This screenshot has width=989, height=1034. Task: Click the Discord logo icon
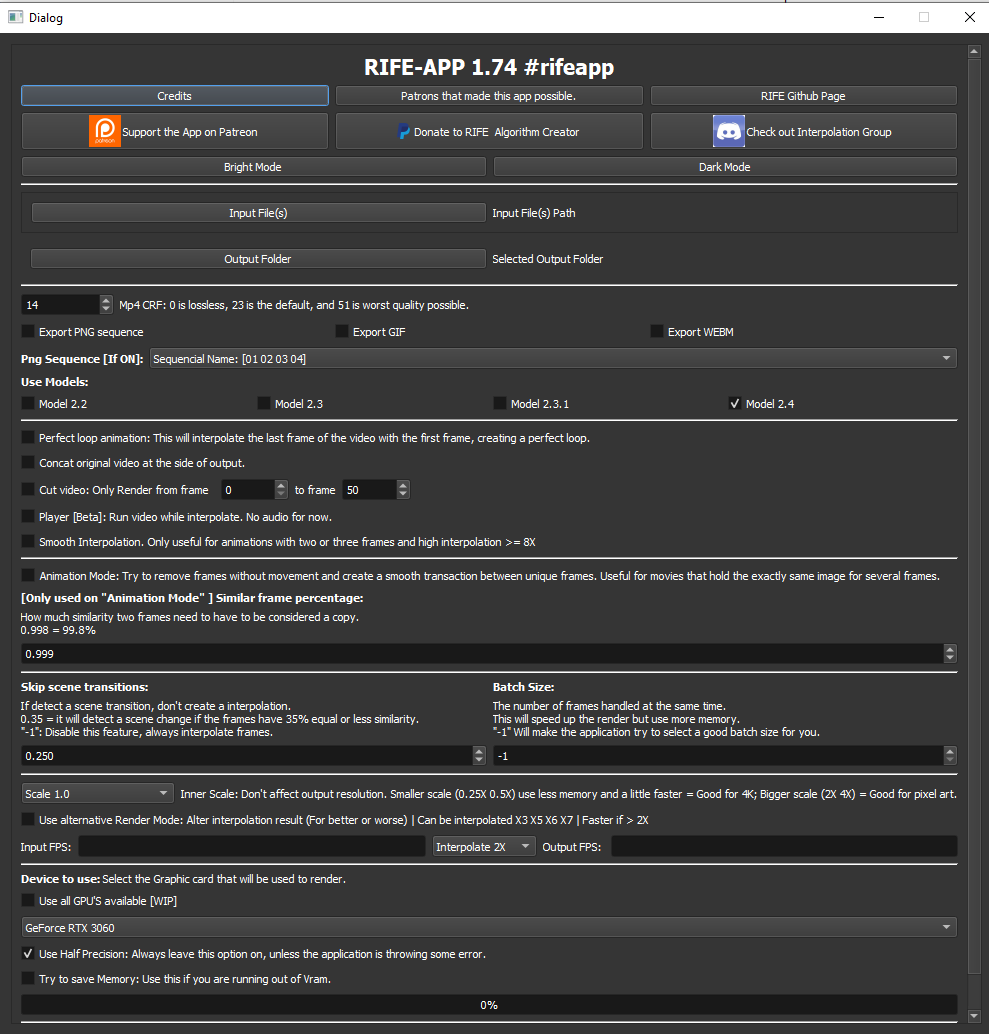[x=729, y=131]
